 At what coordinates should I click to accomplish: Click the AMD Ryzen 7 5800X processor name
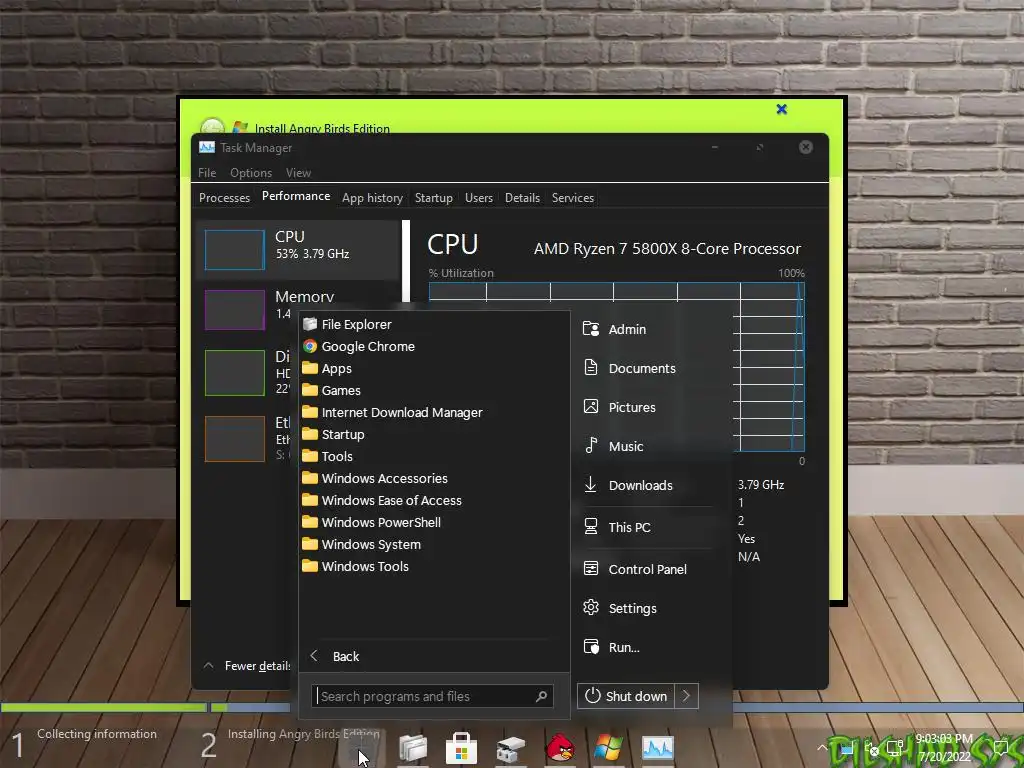click(x=667, y=249)
